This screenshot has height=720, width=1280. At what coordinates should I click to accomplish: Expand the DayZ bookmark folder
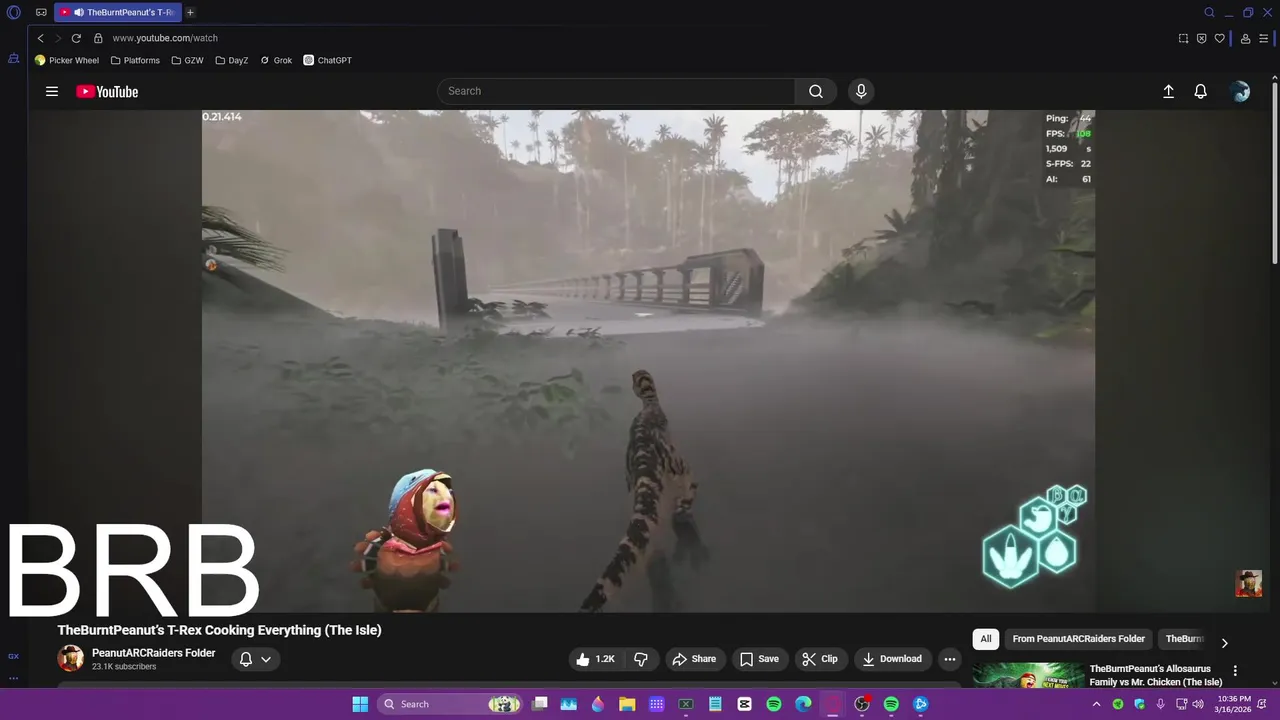pyautogui.click(x=232, y=60)
